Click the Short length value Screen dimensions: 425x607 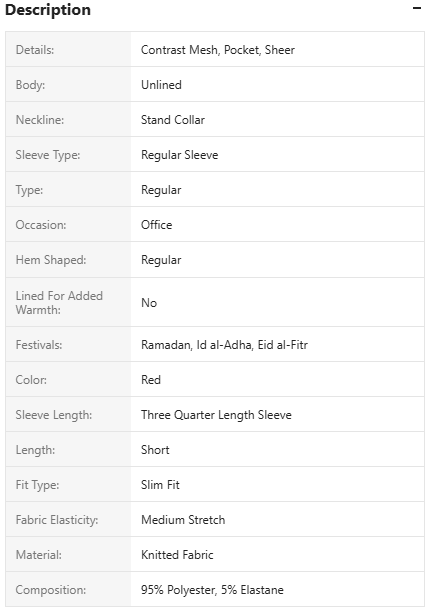[x=155, y=450]
